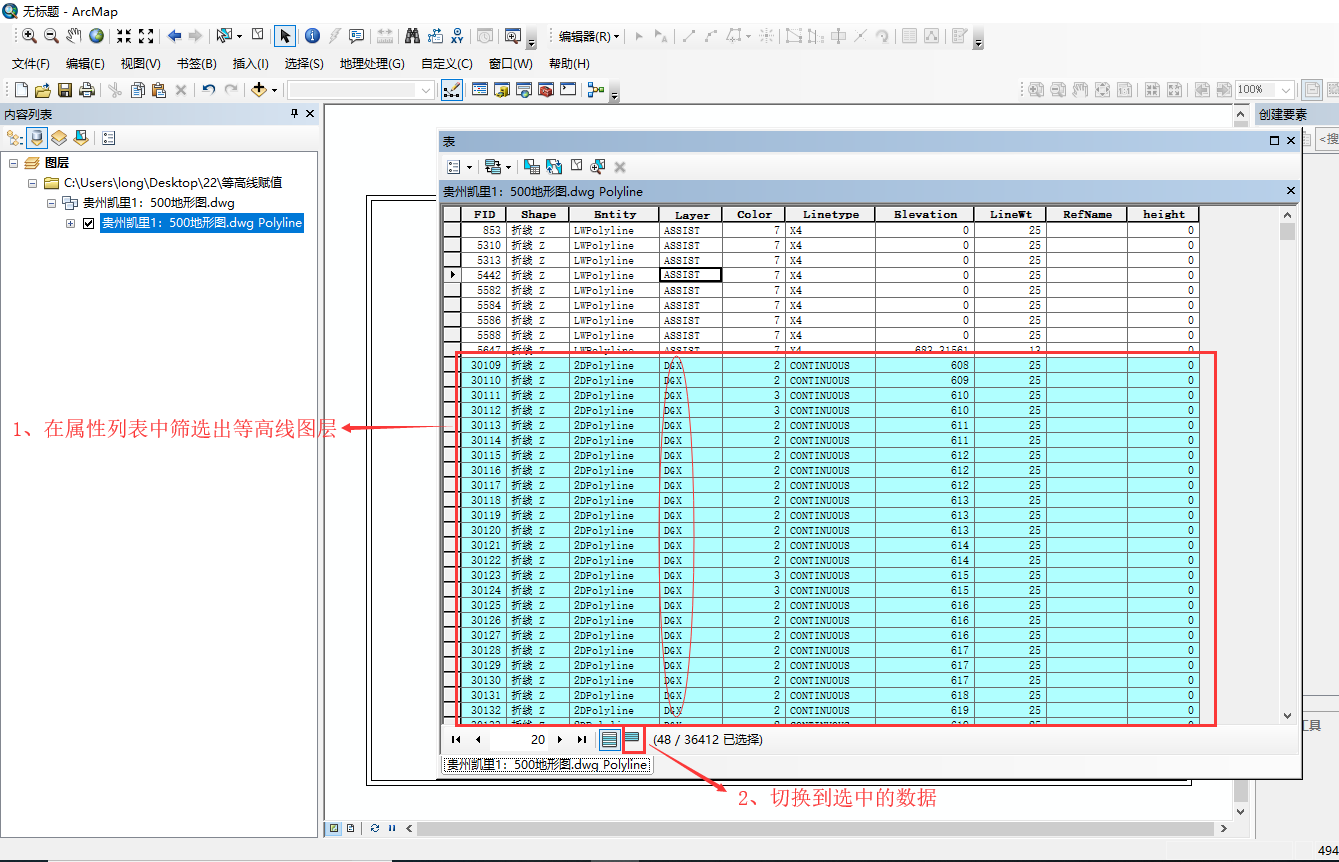This screenshot has height=862, width=1339.
Task: Uncheck the 500地形图.dwg Polyline layer checkbox
Action: [x=89, y=223]
